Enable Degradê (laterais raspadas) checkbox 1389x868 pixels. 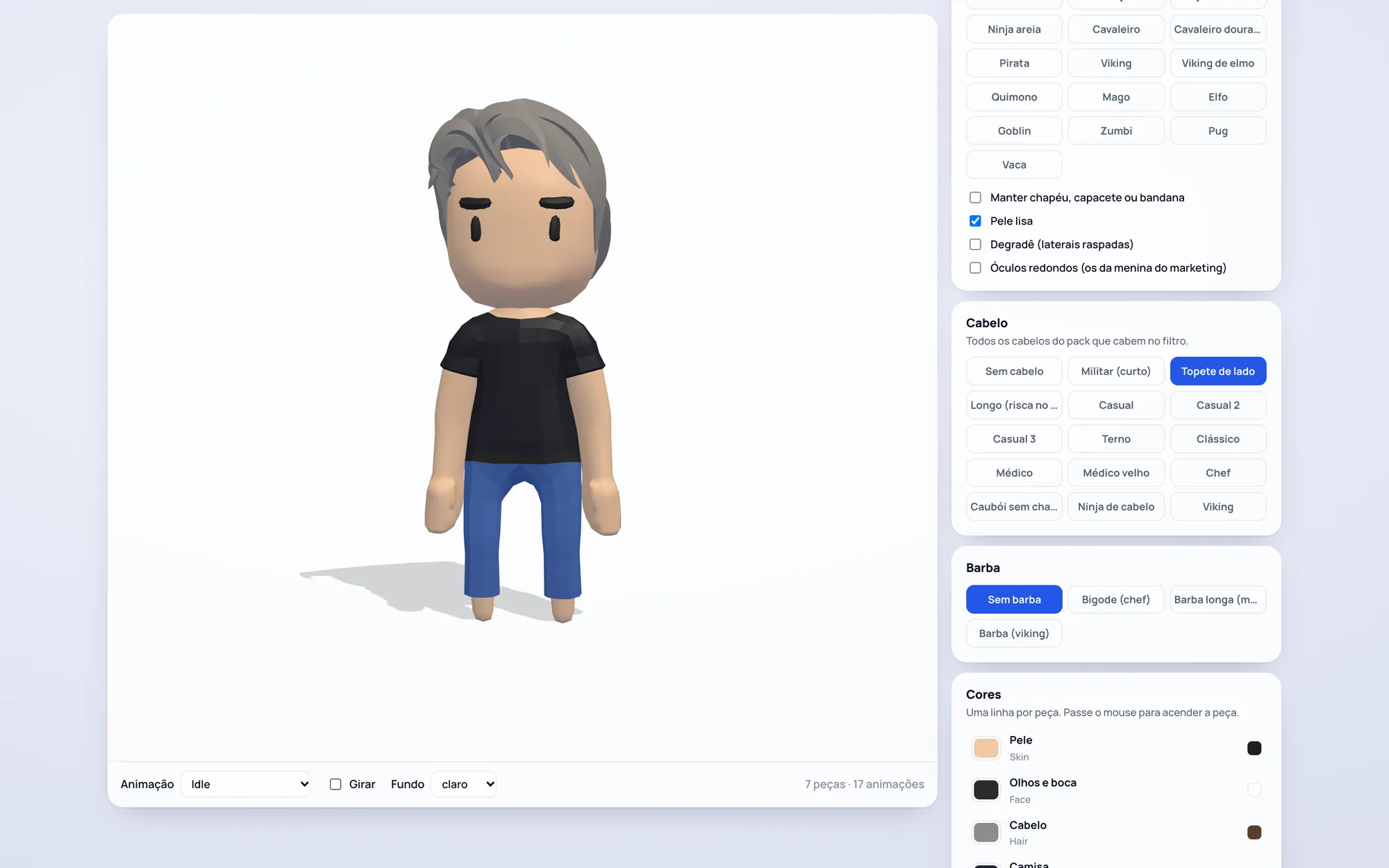[975, 244]
